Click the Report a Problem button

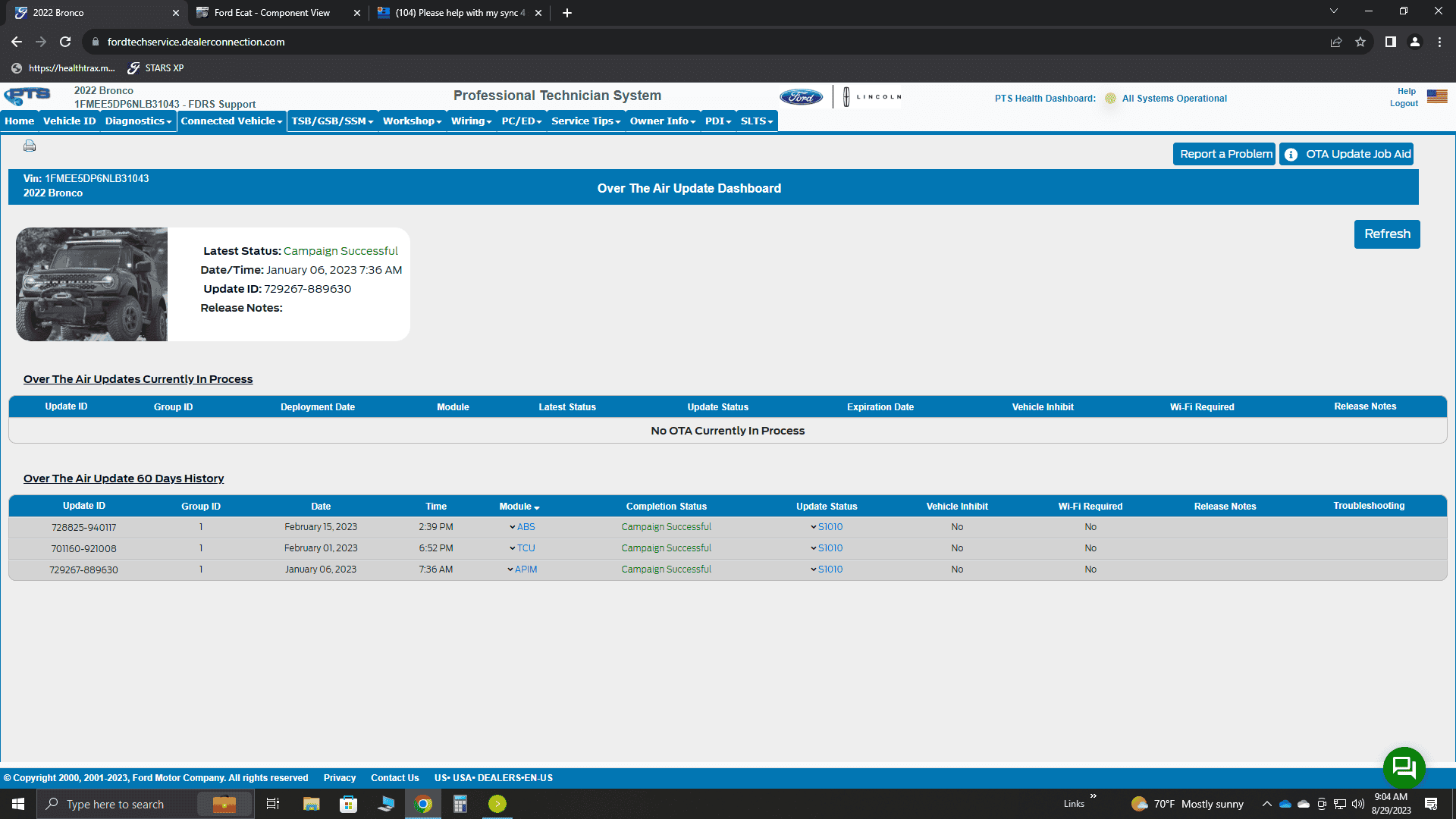click(1225, 154)
